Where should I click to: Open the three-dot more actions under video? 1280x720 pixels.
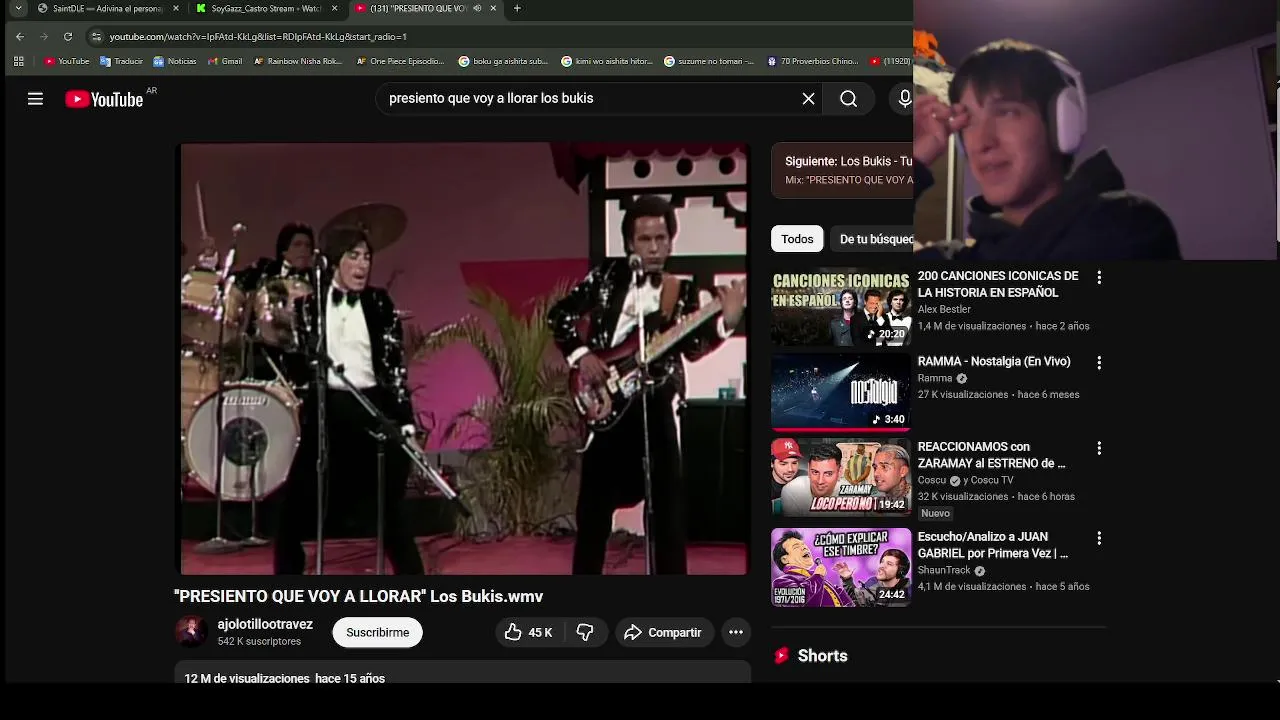[735, 632]
